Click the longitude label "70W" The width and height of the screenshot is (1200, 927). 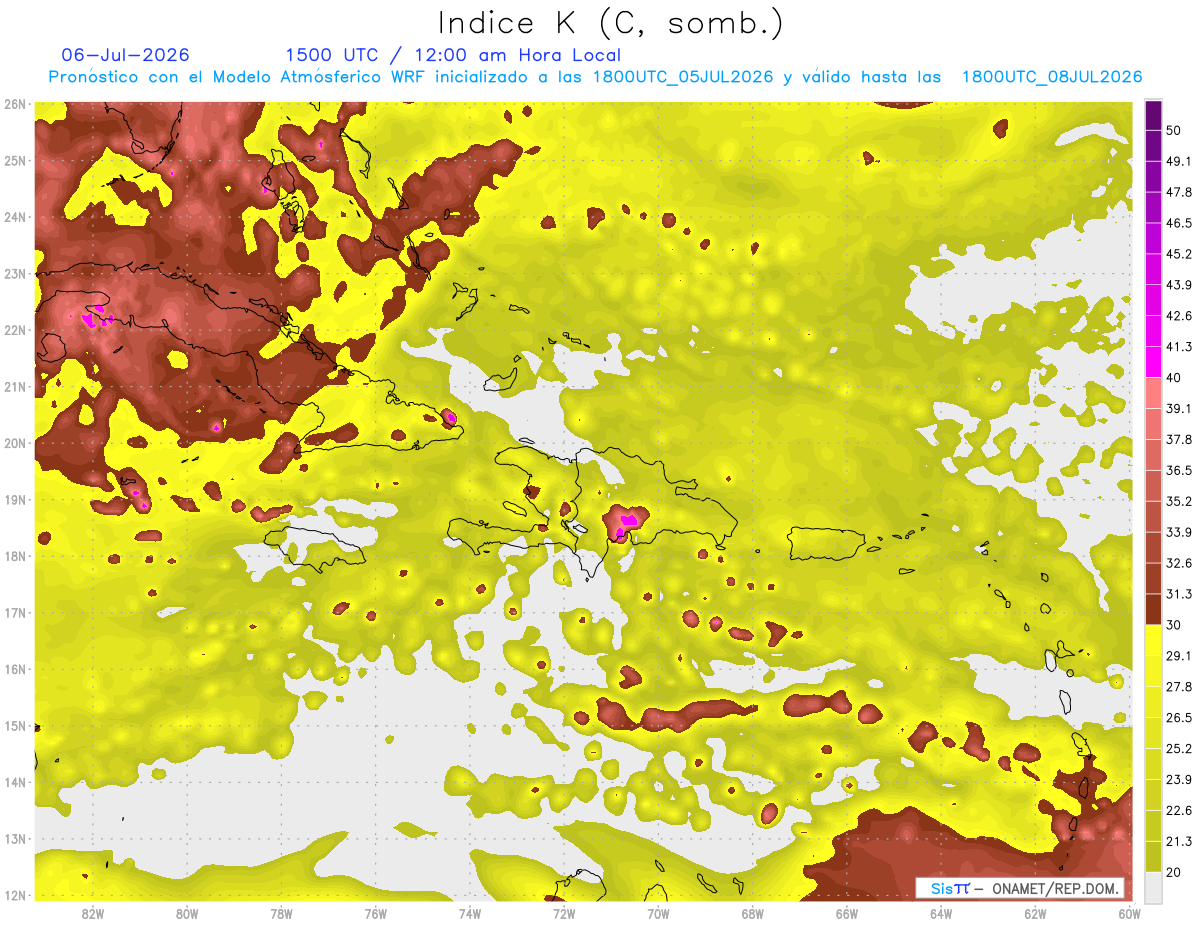pos(658,913)
